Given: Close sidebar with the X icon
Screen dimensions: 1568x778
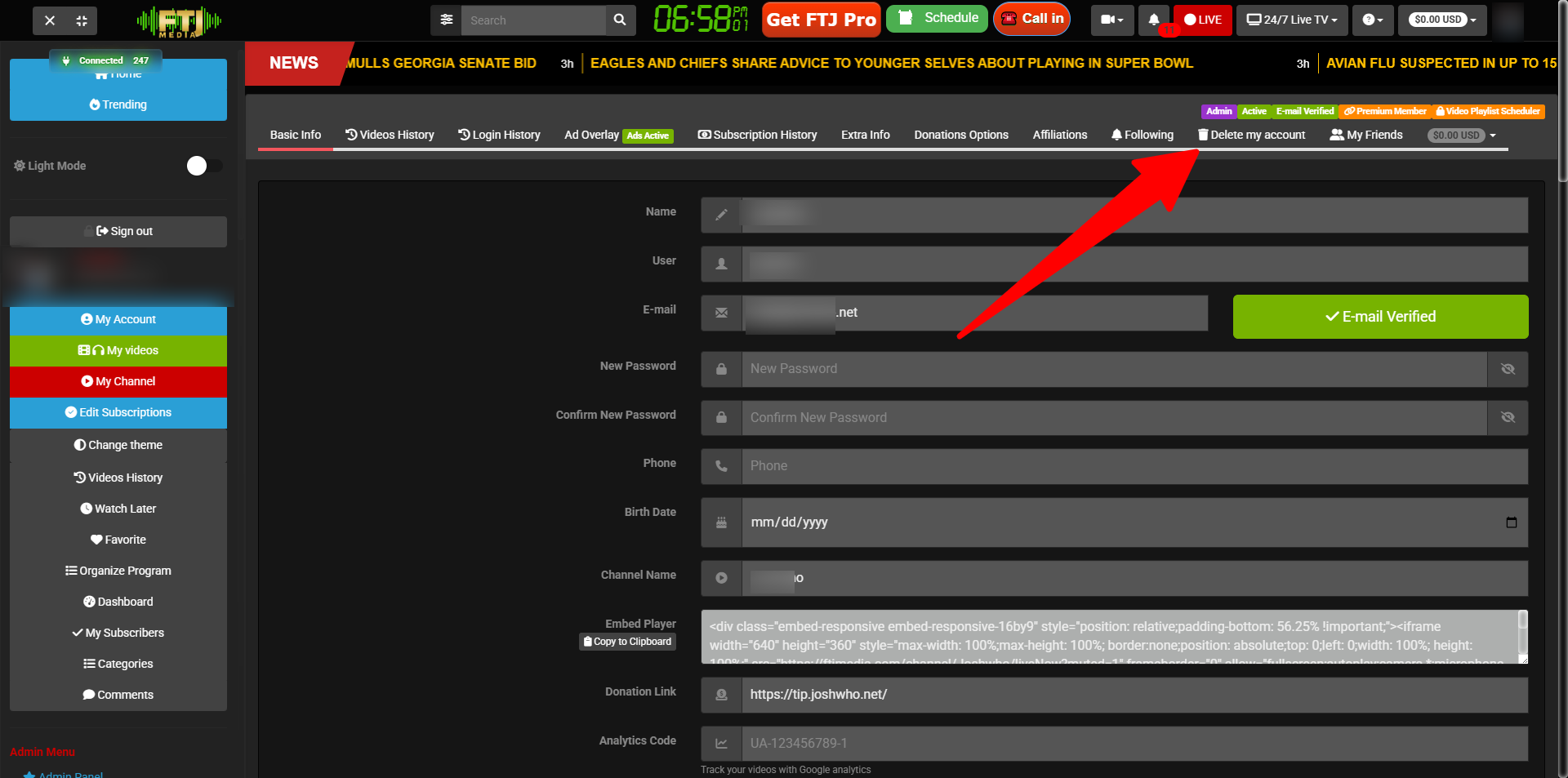Looking at the screenshot, I should [50, 20].
